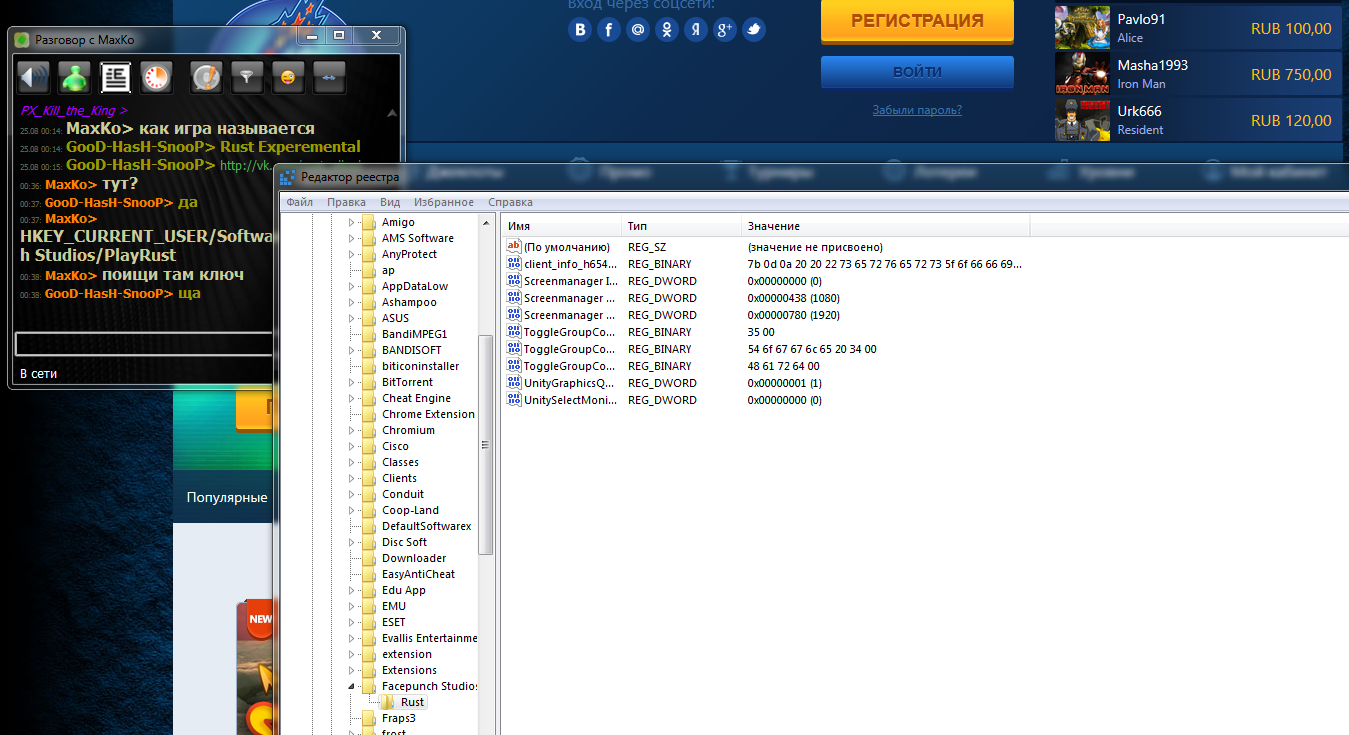
Task: Sign in with the Yandex Я icon
Action: pos(696,30)
